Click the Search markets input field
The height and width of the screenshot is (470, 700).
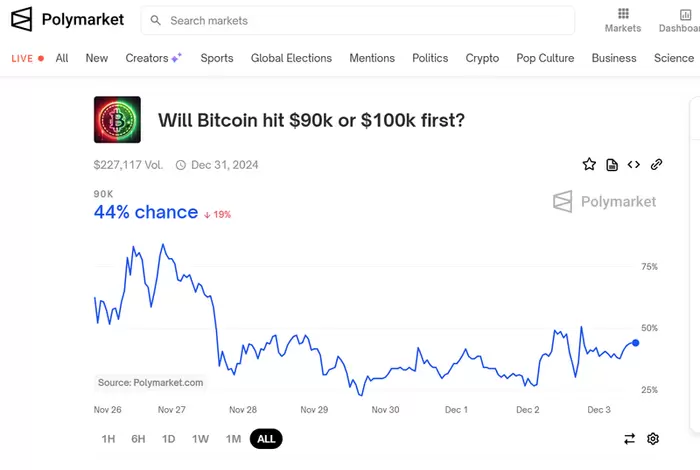(x=360, y=20)
